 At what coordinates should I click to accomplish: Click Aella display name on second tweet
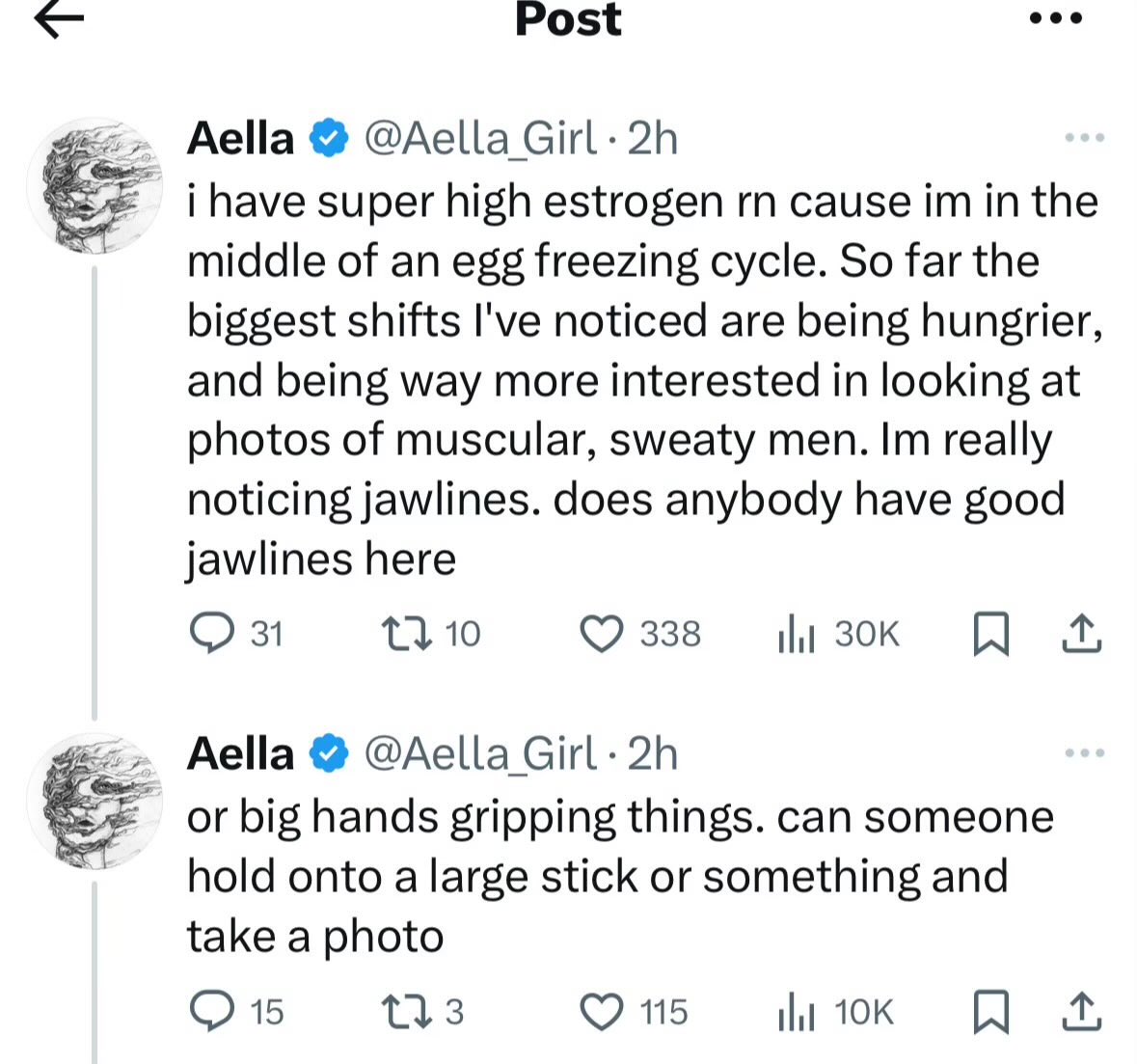pos(241,753)
